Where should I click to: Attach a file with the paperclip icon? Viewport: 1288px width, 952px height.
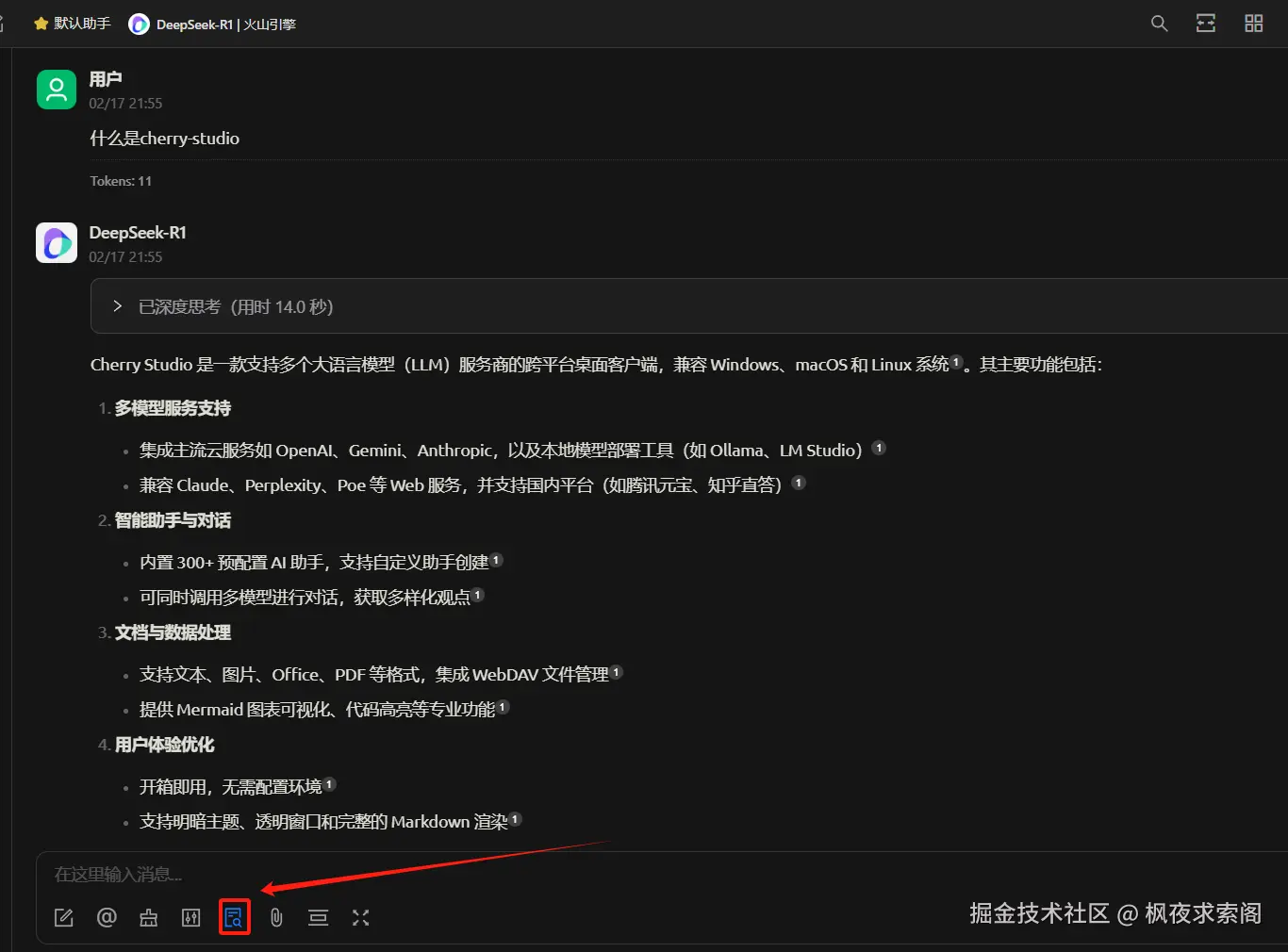tap(276, 917)
